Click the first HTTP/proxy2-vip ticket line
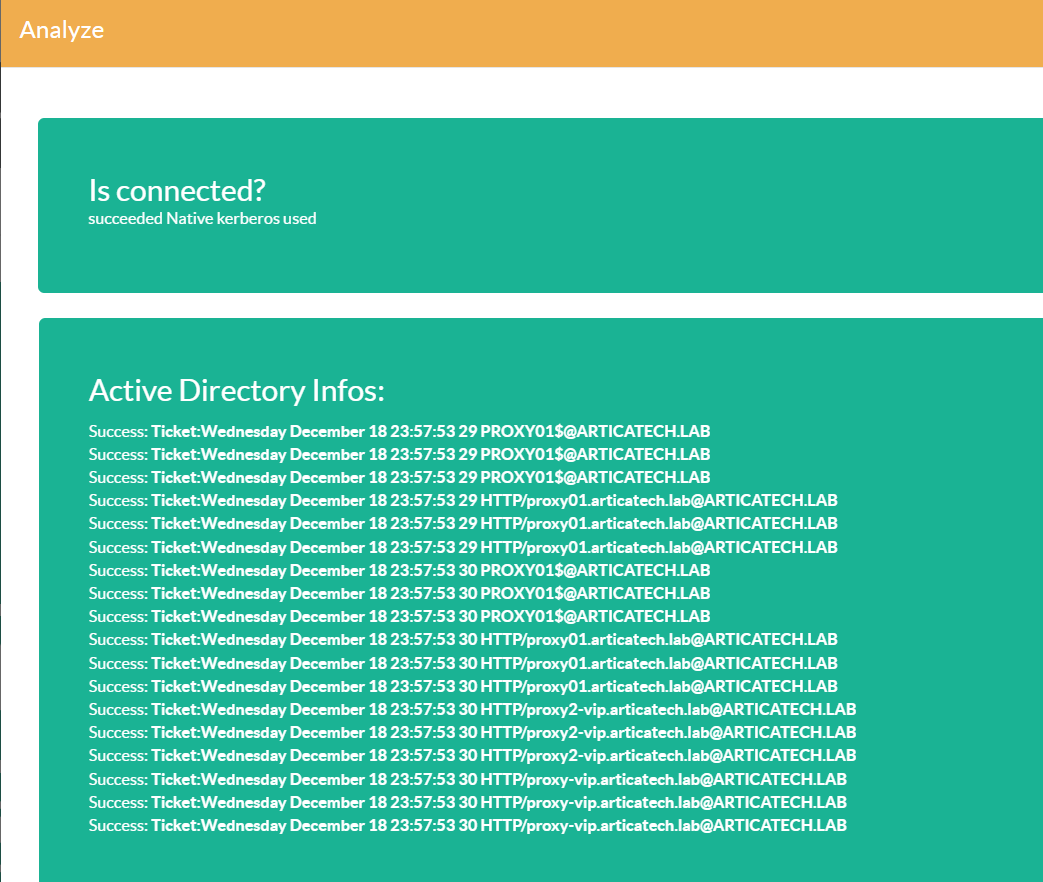This screenshot has height=882, width=1043. 472,709
